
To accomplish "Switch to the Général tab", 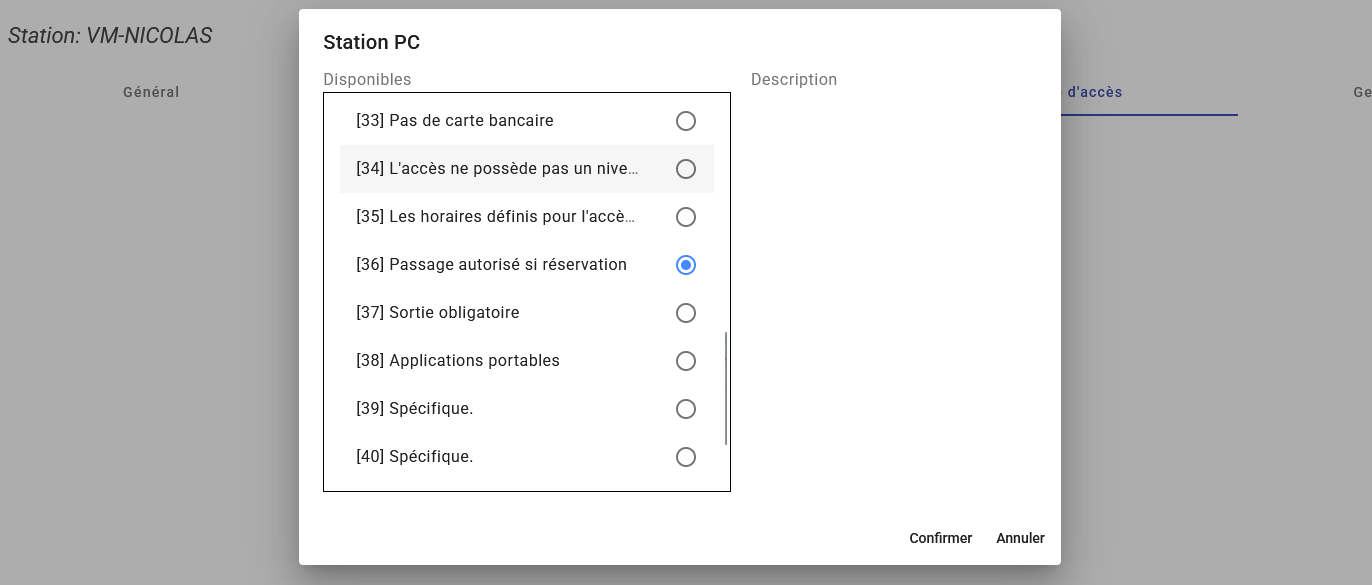I will [x=151, y=92].
